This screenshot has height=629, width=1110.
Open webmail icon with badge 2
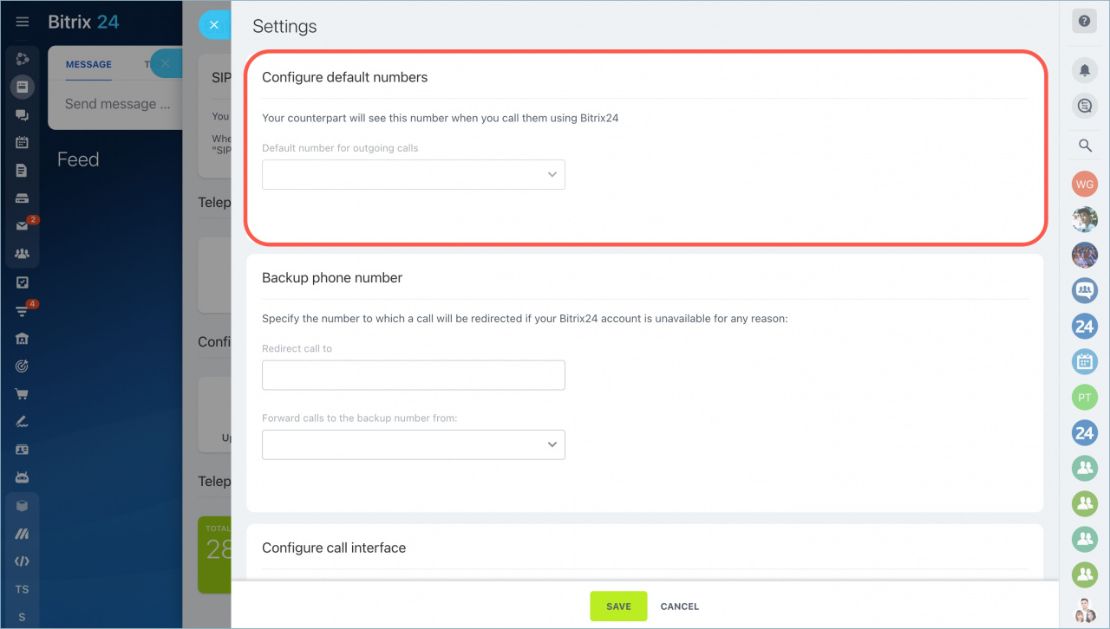pos(22,226)
